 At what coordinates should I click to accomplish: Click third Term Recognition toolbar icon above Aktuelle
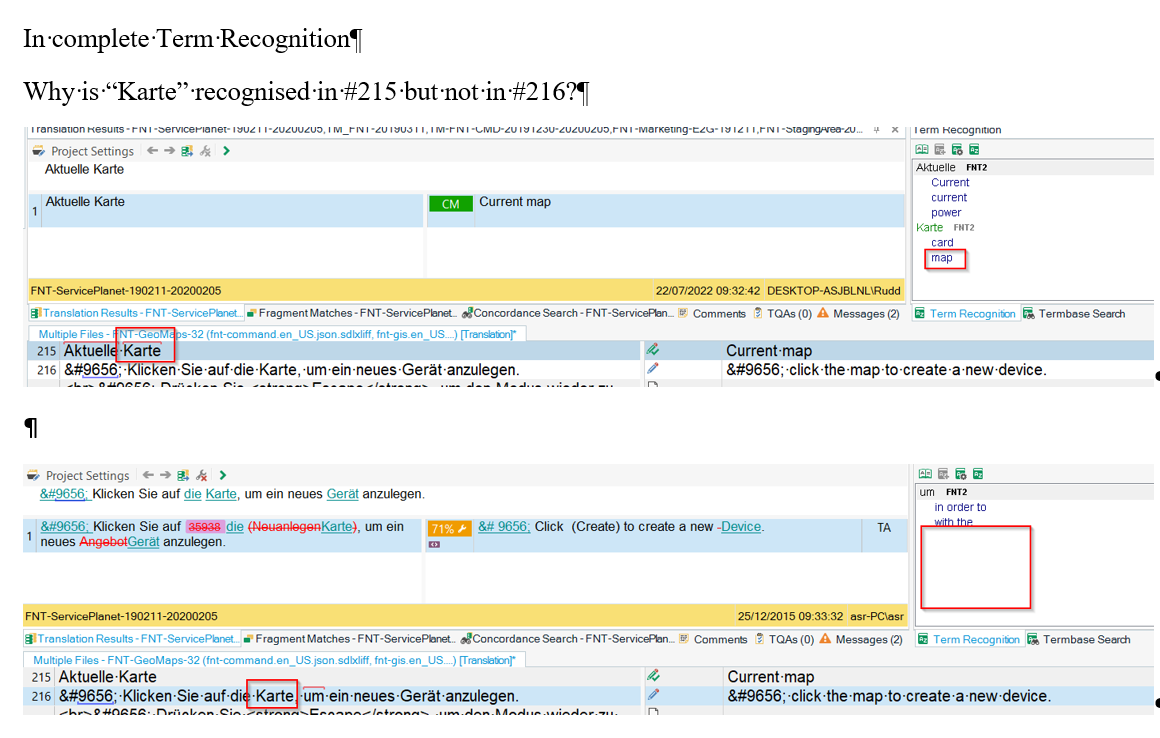click(957, 149)
